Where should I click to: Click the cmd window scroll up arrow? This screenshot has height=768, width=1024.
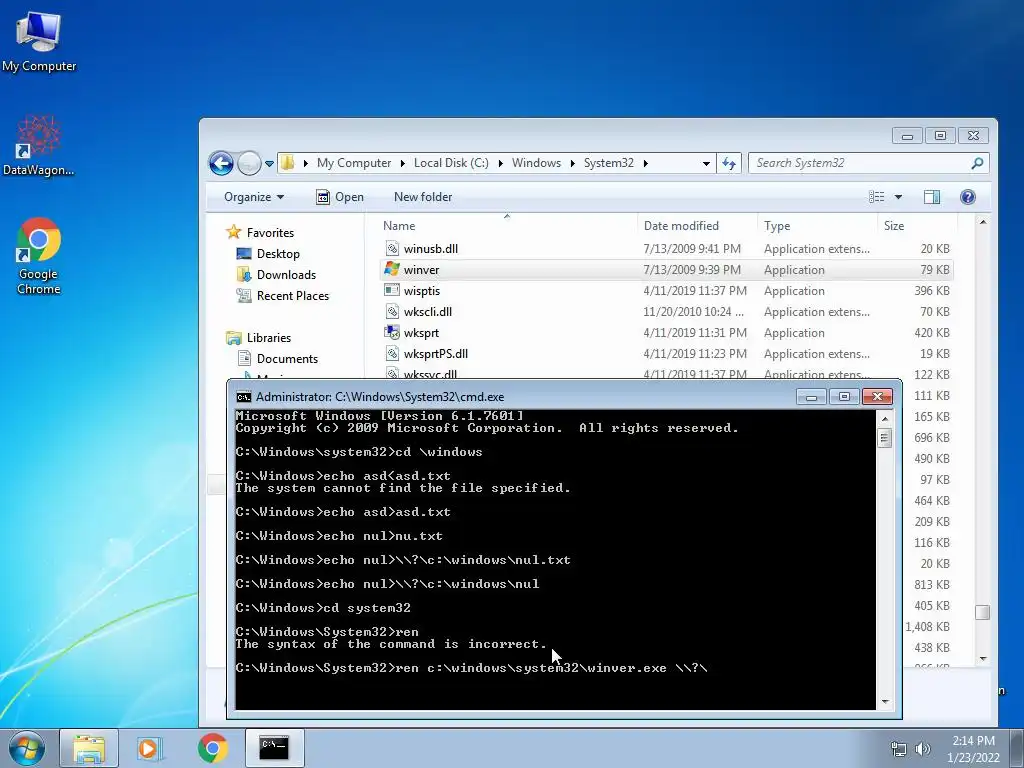[885, 419]
